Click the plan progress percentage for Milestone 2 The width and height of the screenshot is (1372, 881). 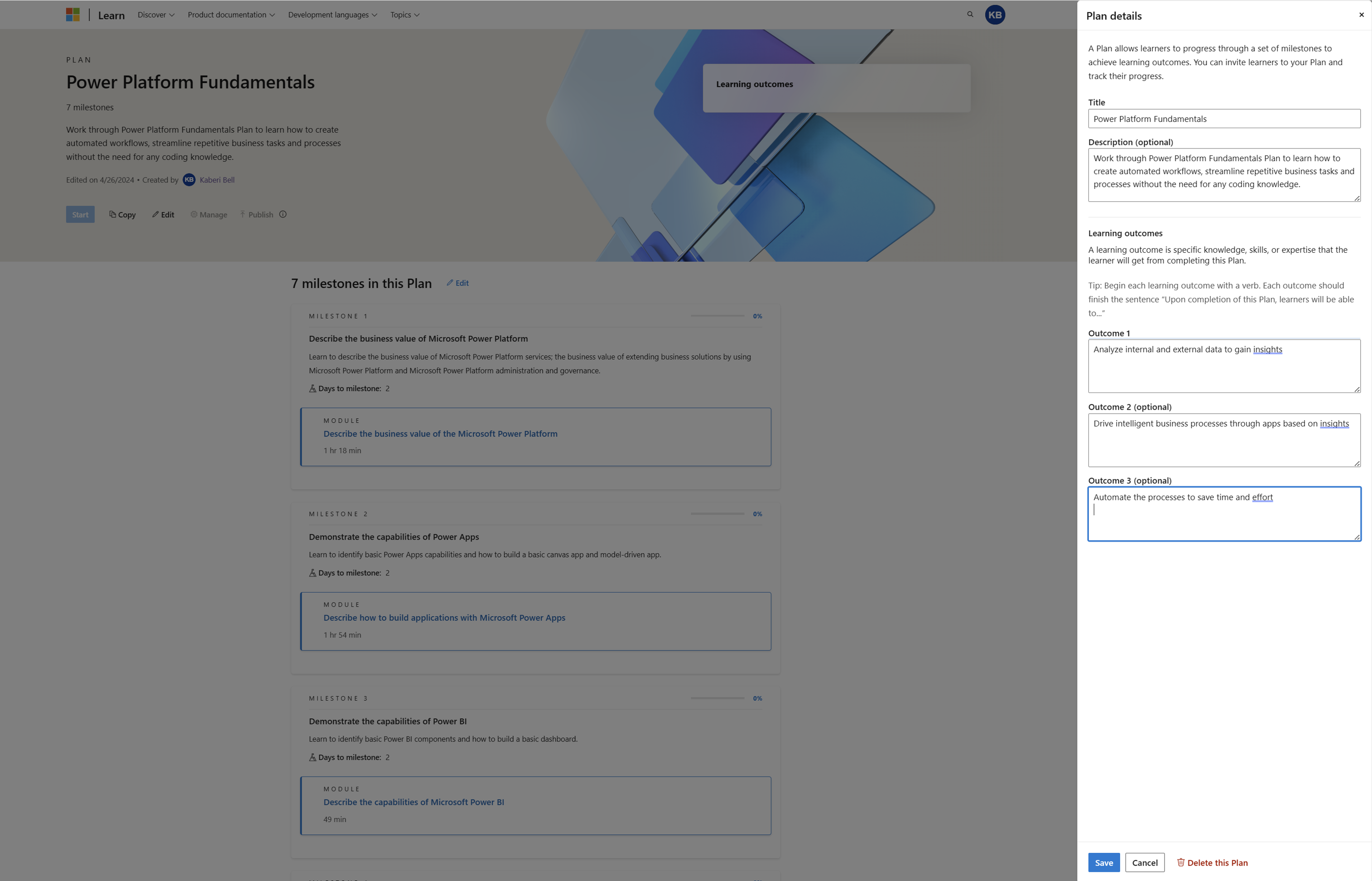pos(757,514)
